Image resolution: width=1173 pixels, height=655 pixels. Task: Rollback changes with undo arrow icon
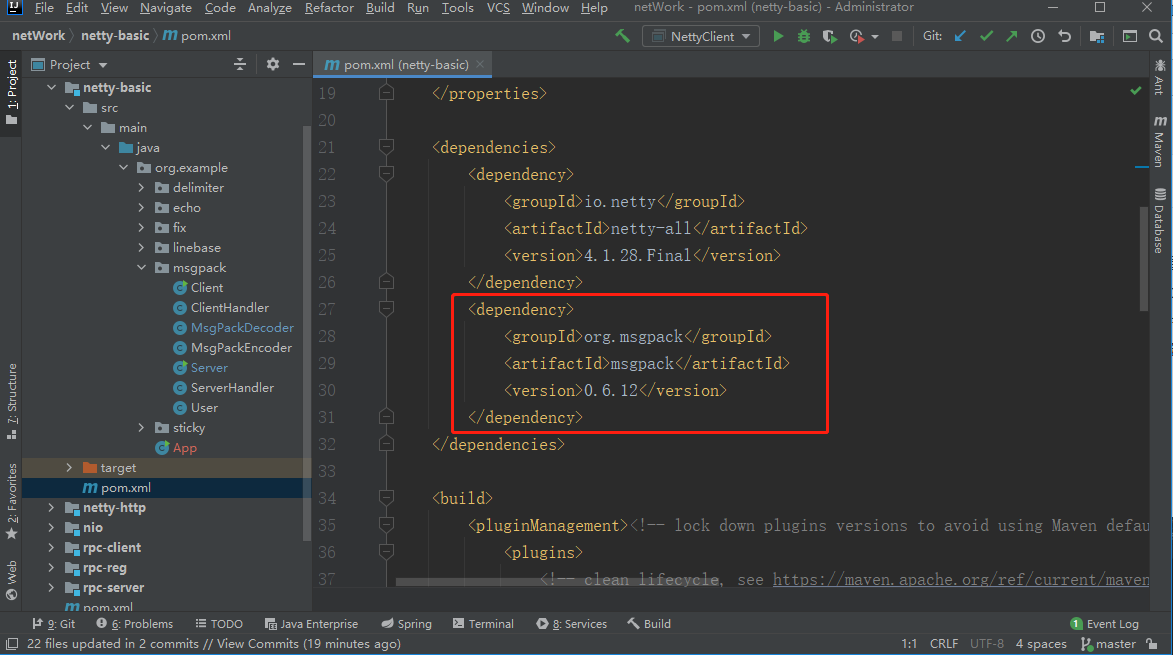coord(1065,36)
